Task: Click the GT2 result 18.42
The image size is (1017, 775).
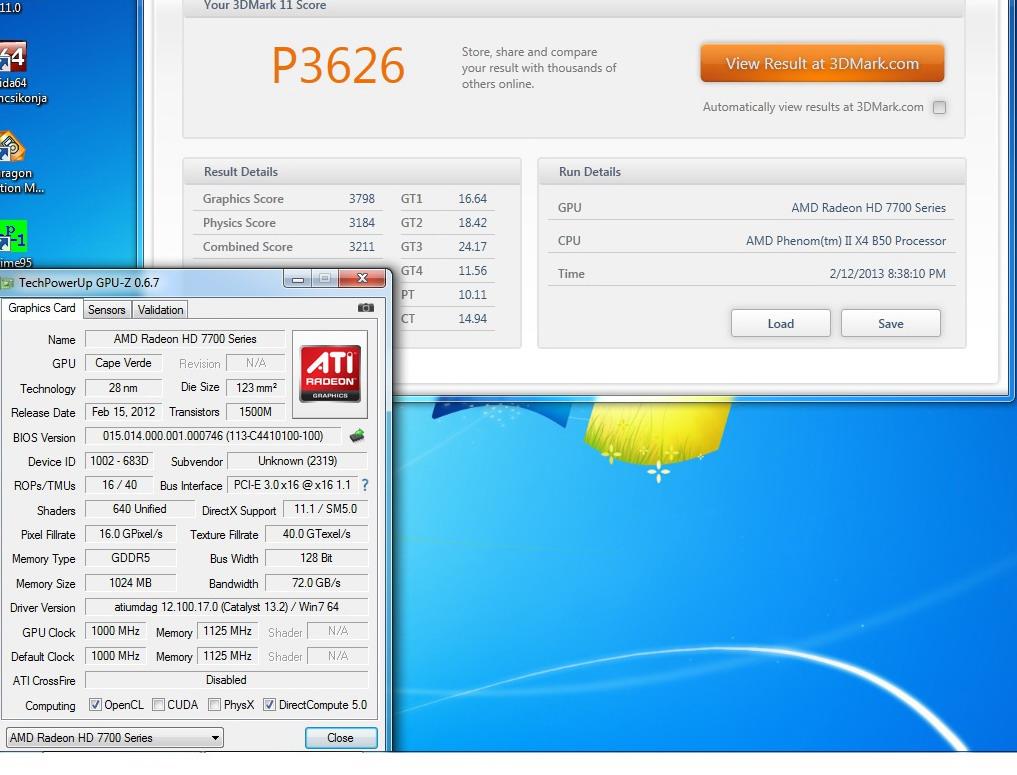Action: 473,223
